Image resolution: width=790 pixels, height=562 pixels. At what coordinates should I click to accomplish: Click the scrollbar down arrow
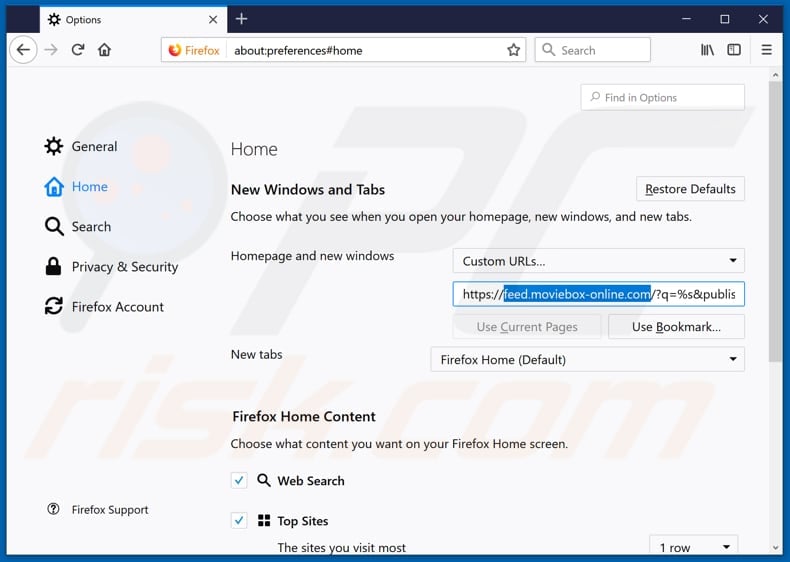pyautogui.click(x=775, y=548)
